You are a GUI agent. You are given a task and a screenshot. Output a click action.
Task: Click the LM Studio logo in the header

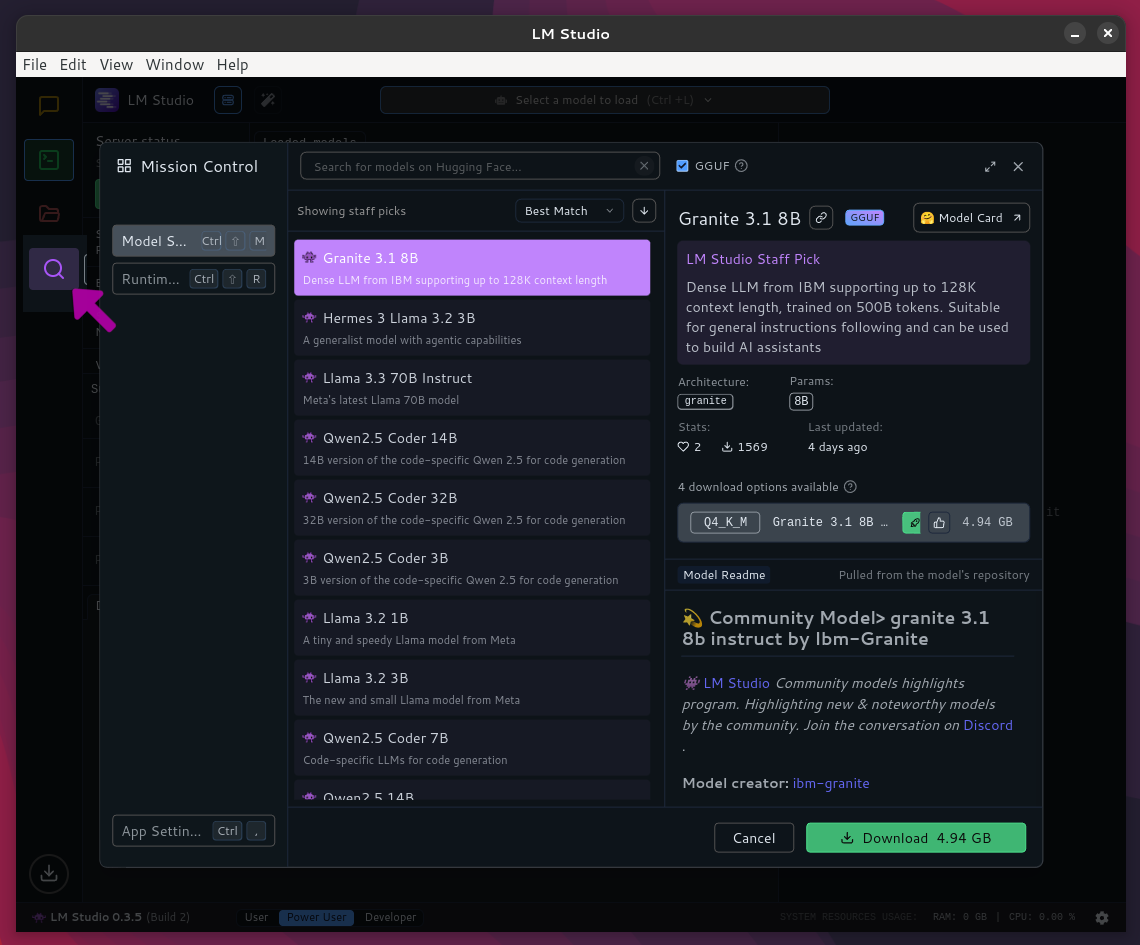107,100
